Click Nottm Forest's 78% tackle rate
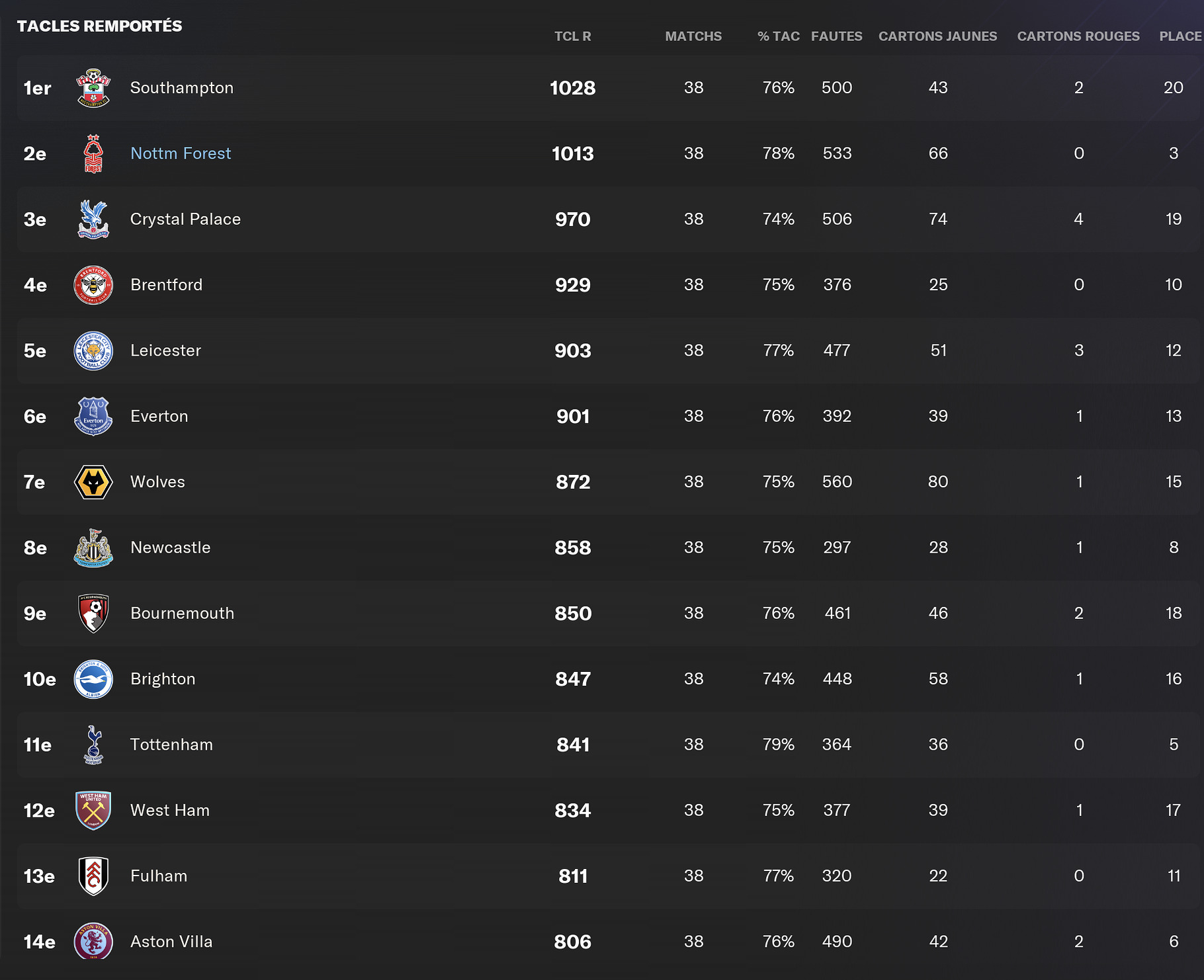Image resolution: width=1204 pixels, height=980 pixels. (779, 153)
